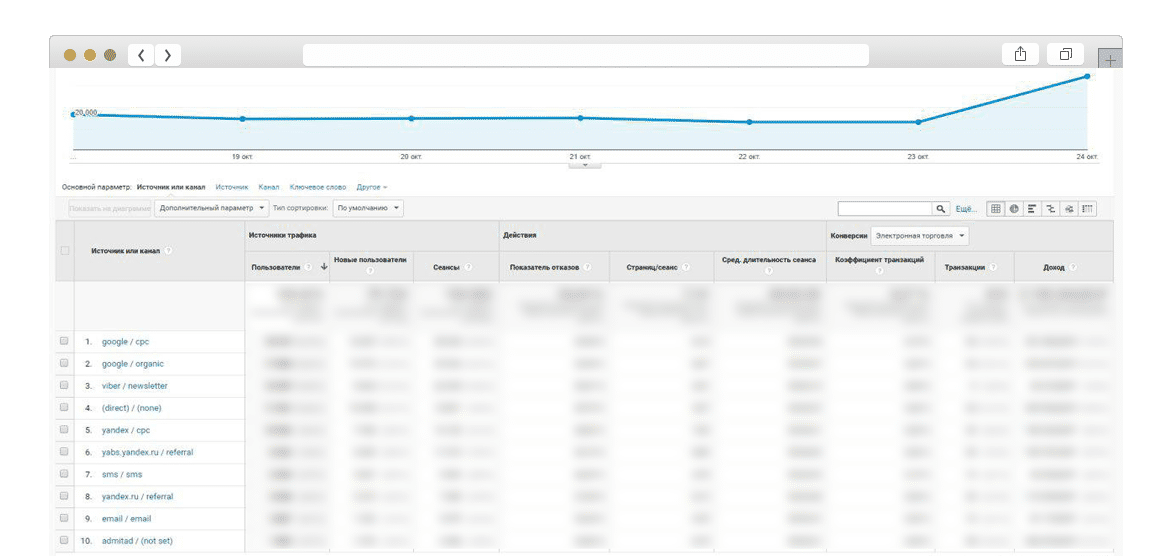1172x556 pixels.
Task: Select the Ключевое слово primary dimension
Action: 317,187
